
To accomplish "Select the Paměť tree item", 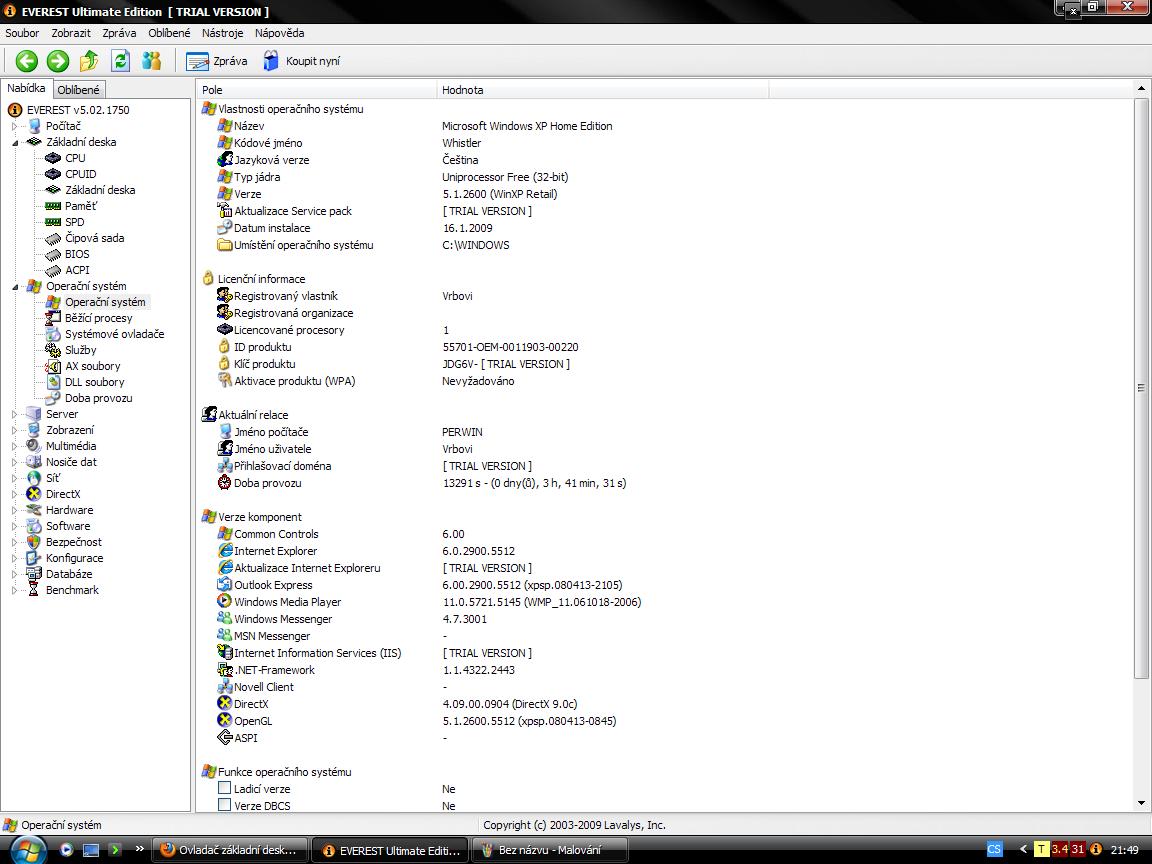I will pyautogui.click(x=81, y=206).
